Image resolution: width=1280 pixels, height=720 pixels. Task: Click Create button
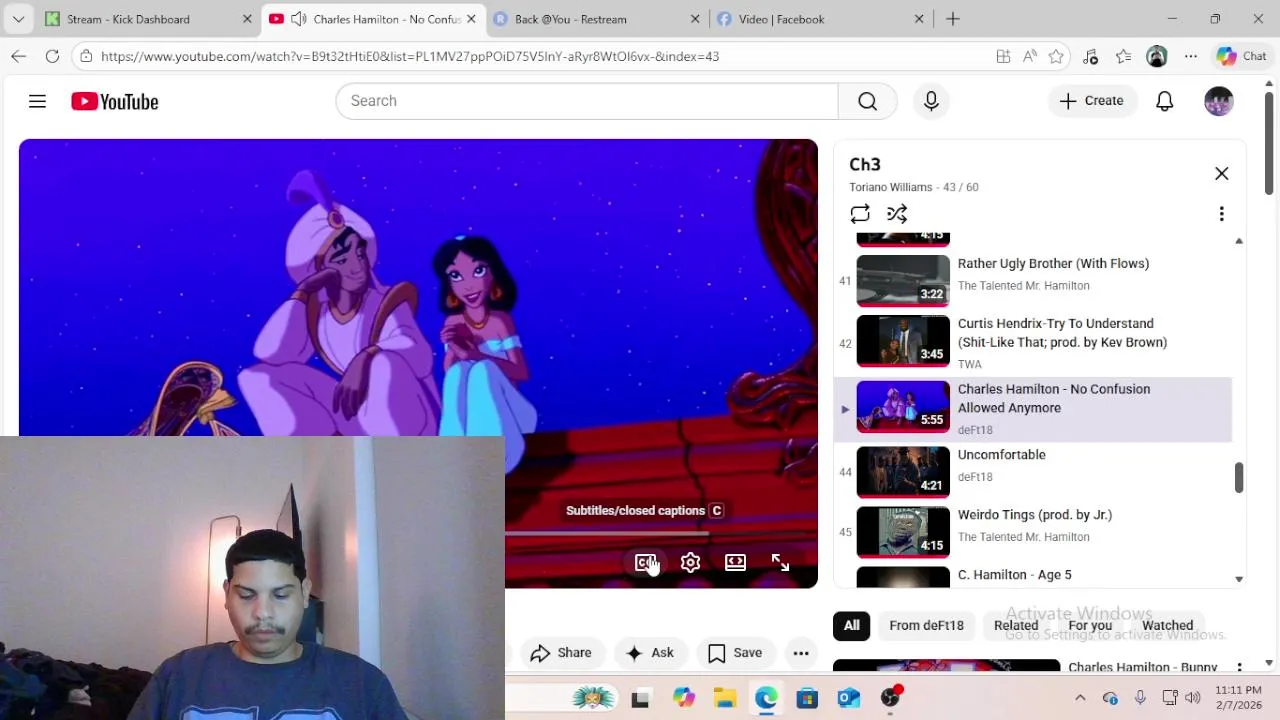point(1092,101)
